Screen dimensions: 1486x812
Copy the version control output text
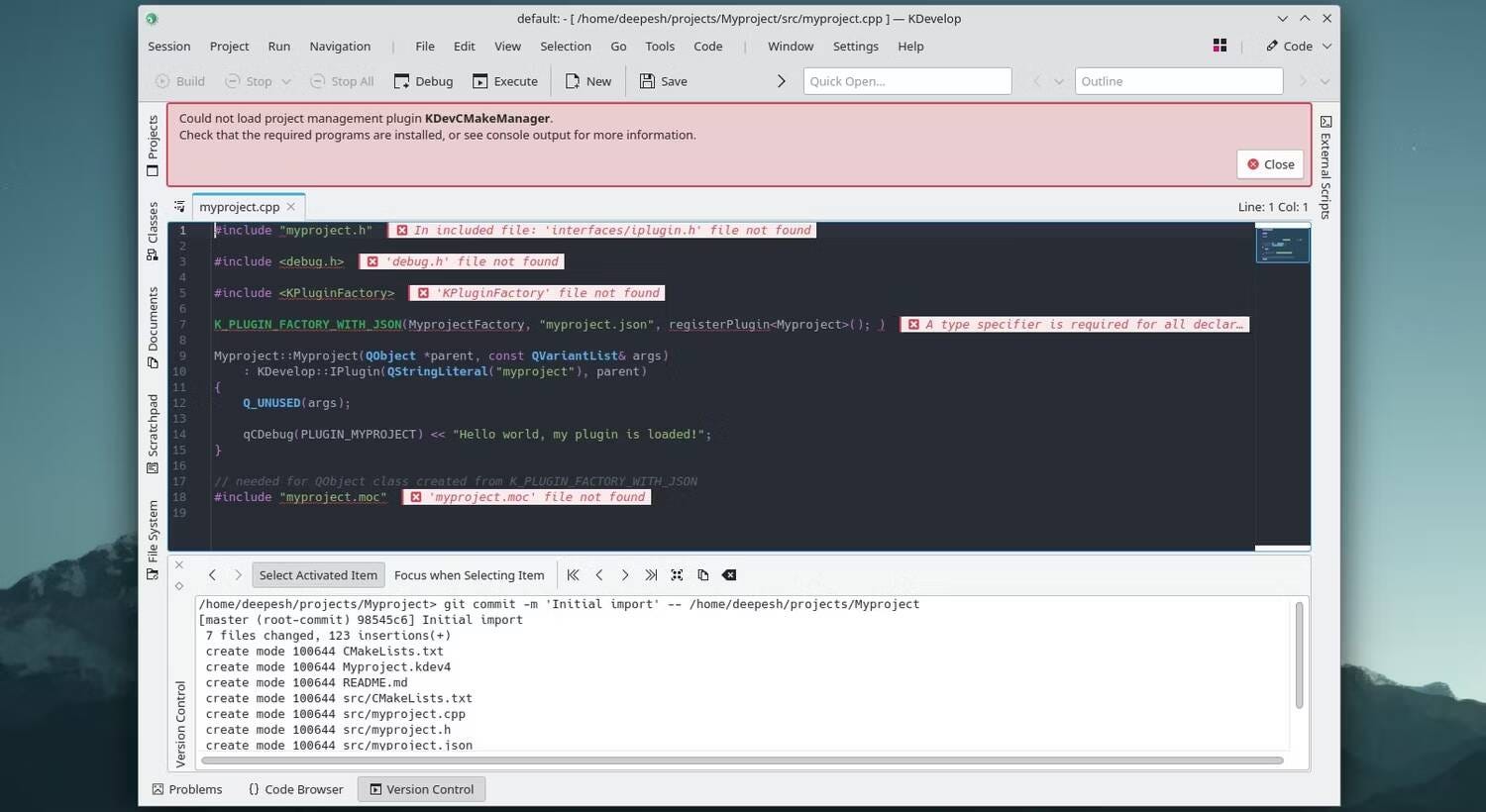tap(703, 574)
